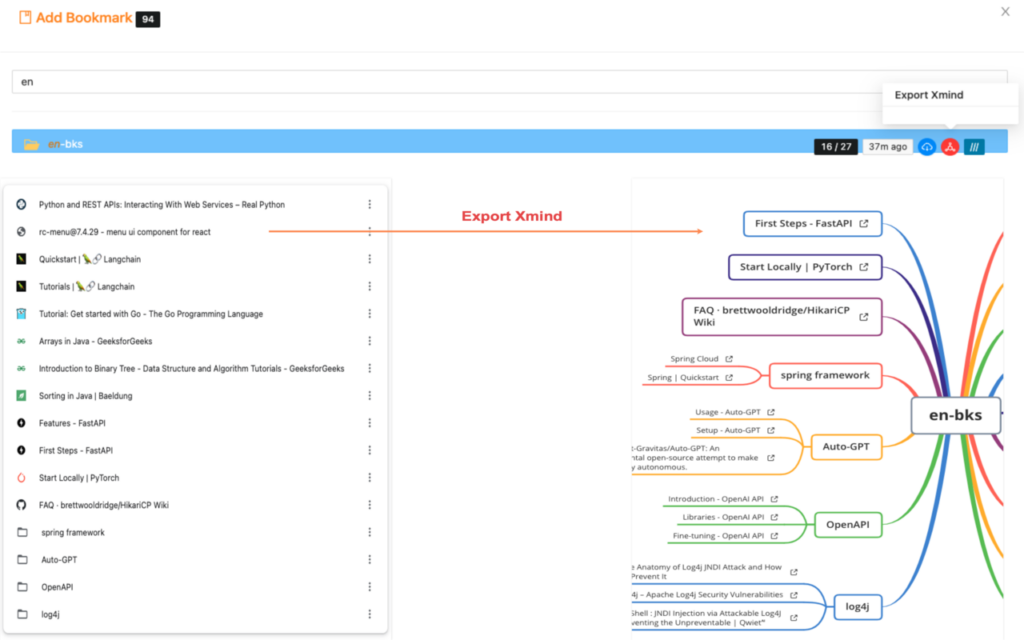Viewport: 1024px width, 640px height.
Task: Click the Real Python favicon
Action: 22,204
